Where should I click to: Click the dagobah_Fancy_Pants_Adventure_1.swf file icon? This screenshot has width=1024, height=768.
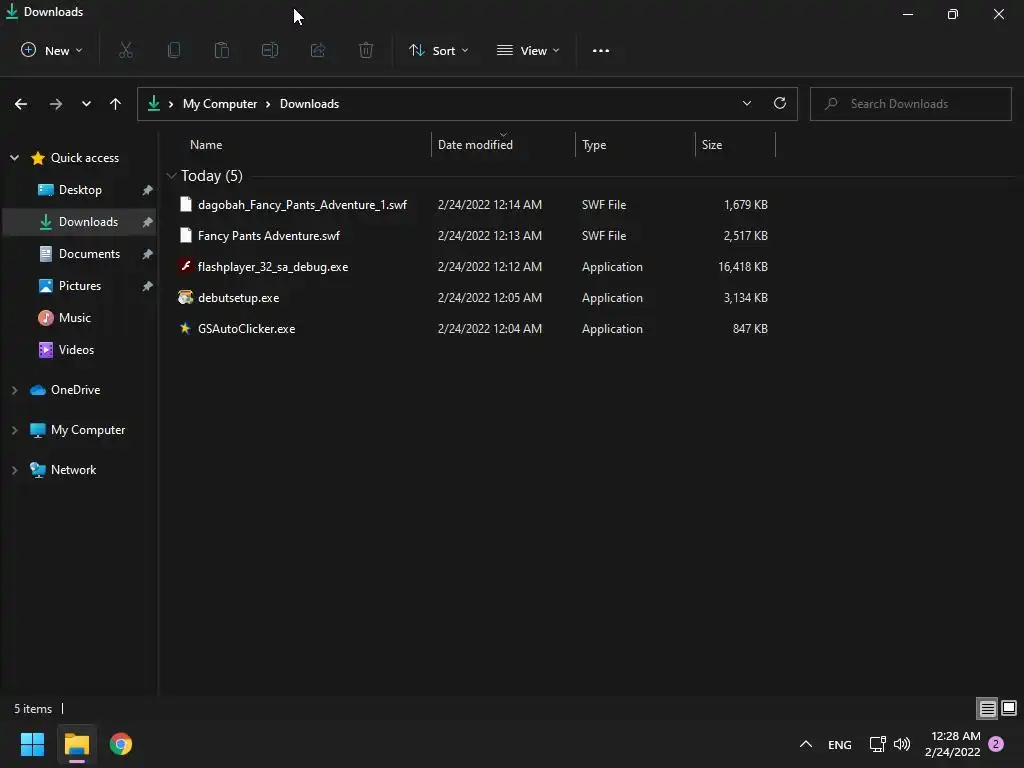pos(185,204)
